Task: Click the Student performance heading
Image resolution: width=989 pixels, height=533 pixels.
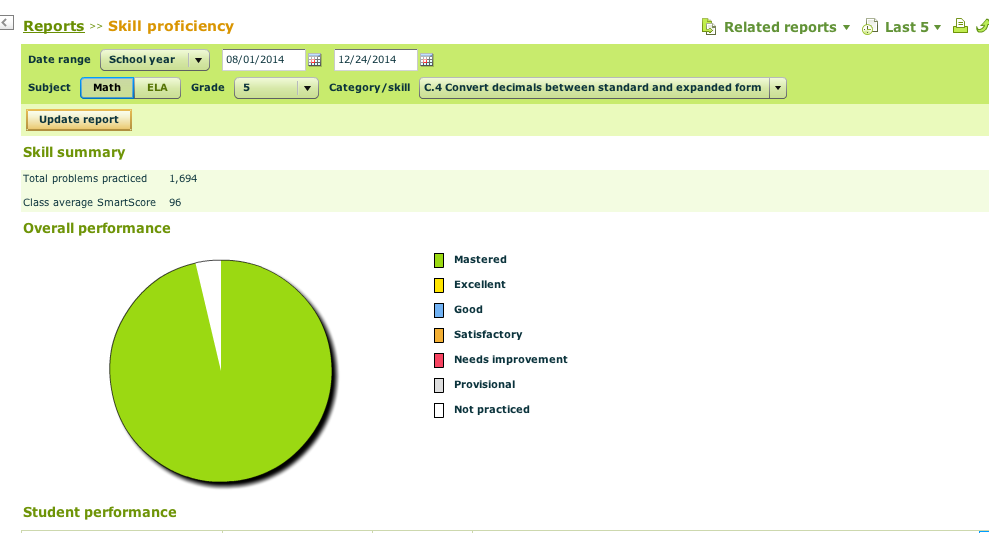Action: (100, 512)
